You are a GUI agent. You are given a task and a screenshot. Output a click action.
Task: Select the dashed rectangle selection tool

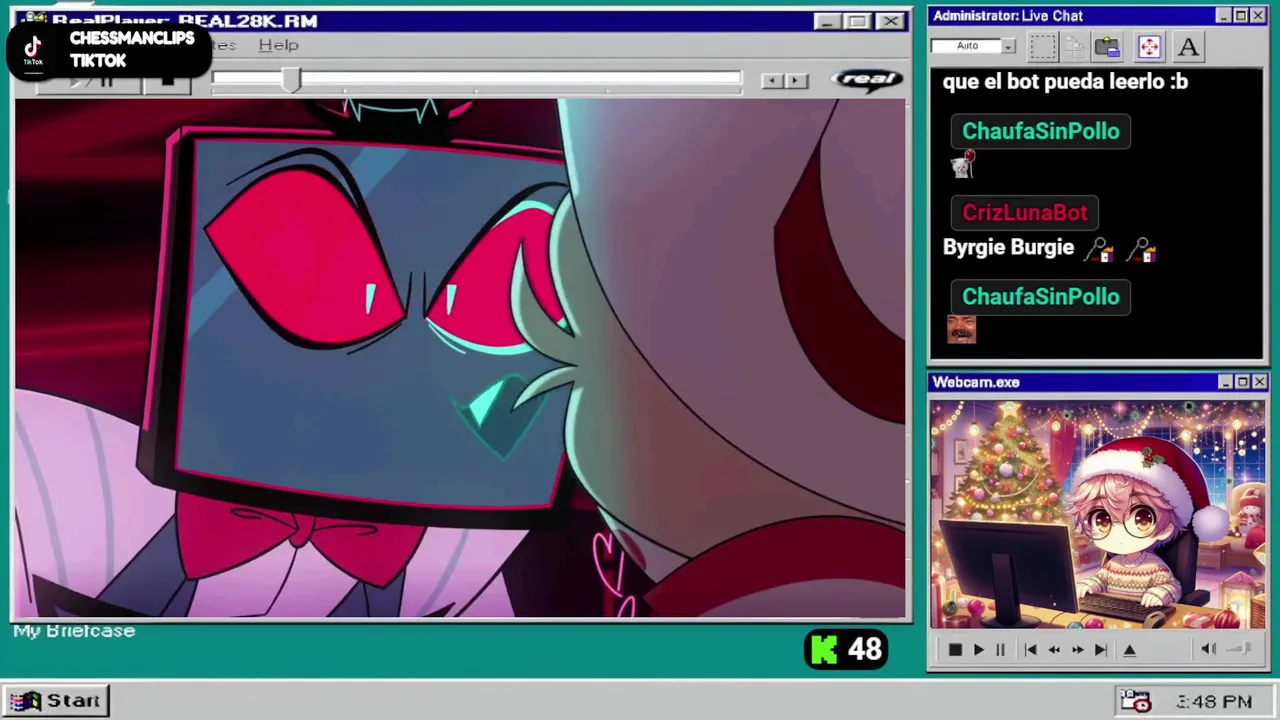tap(1043, 47)
